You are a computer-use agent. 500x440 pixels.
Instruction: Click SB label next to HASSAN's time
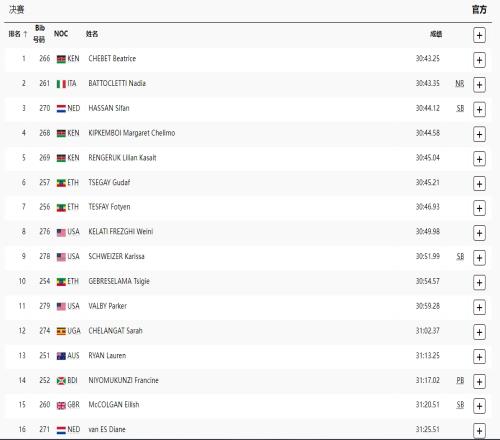pyautogui.click(x=460, y=108)
